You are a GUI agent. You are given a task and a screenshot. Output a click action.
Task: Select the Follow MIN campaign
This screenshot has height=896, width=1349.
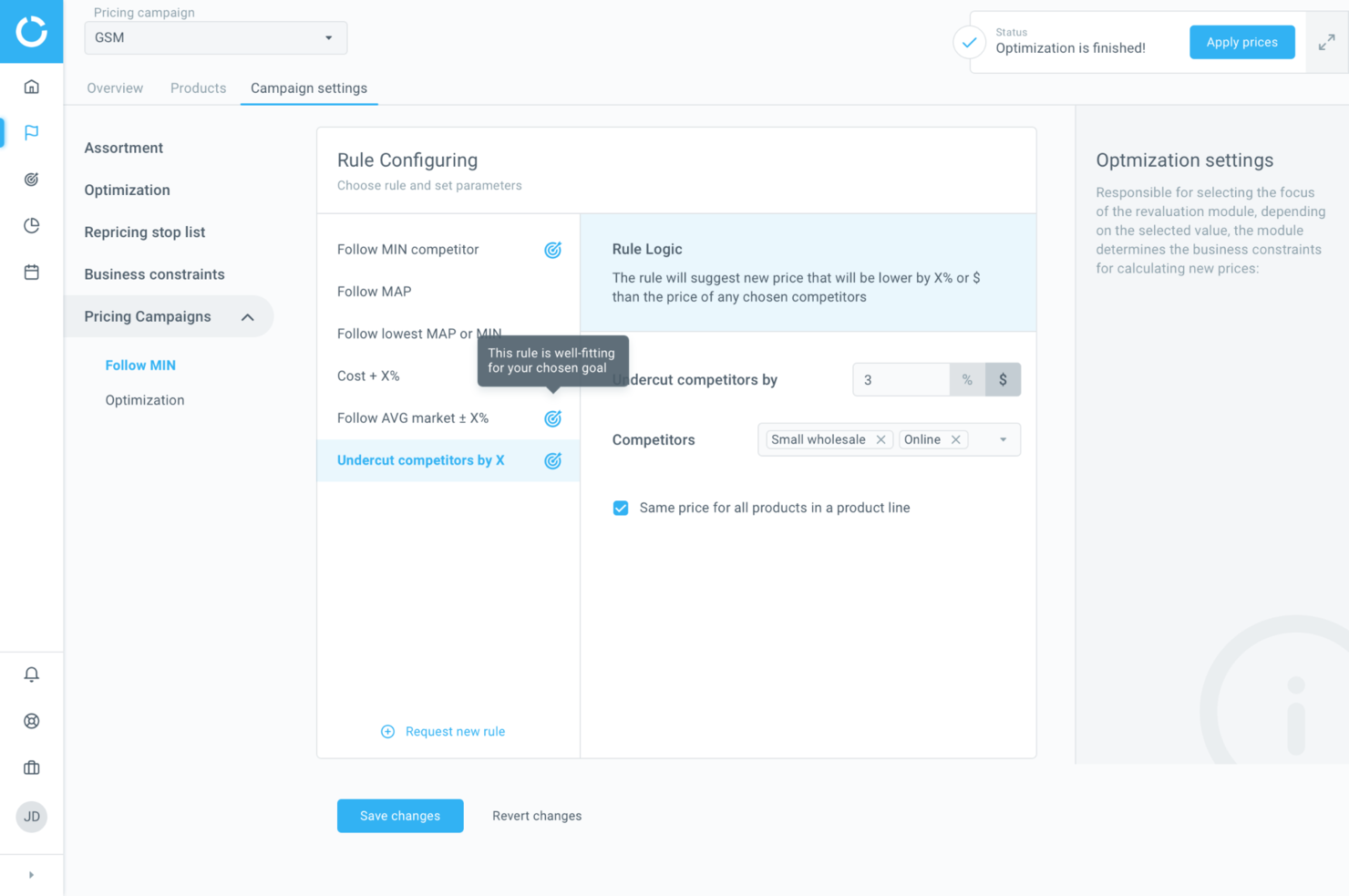140,366
